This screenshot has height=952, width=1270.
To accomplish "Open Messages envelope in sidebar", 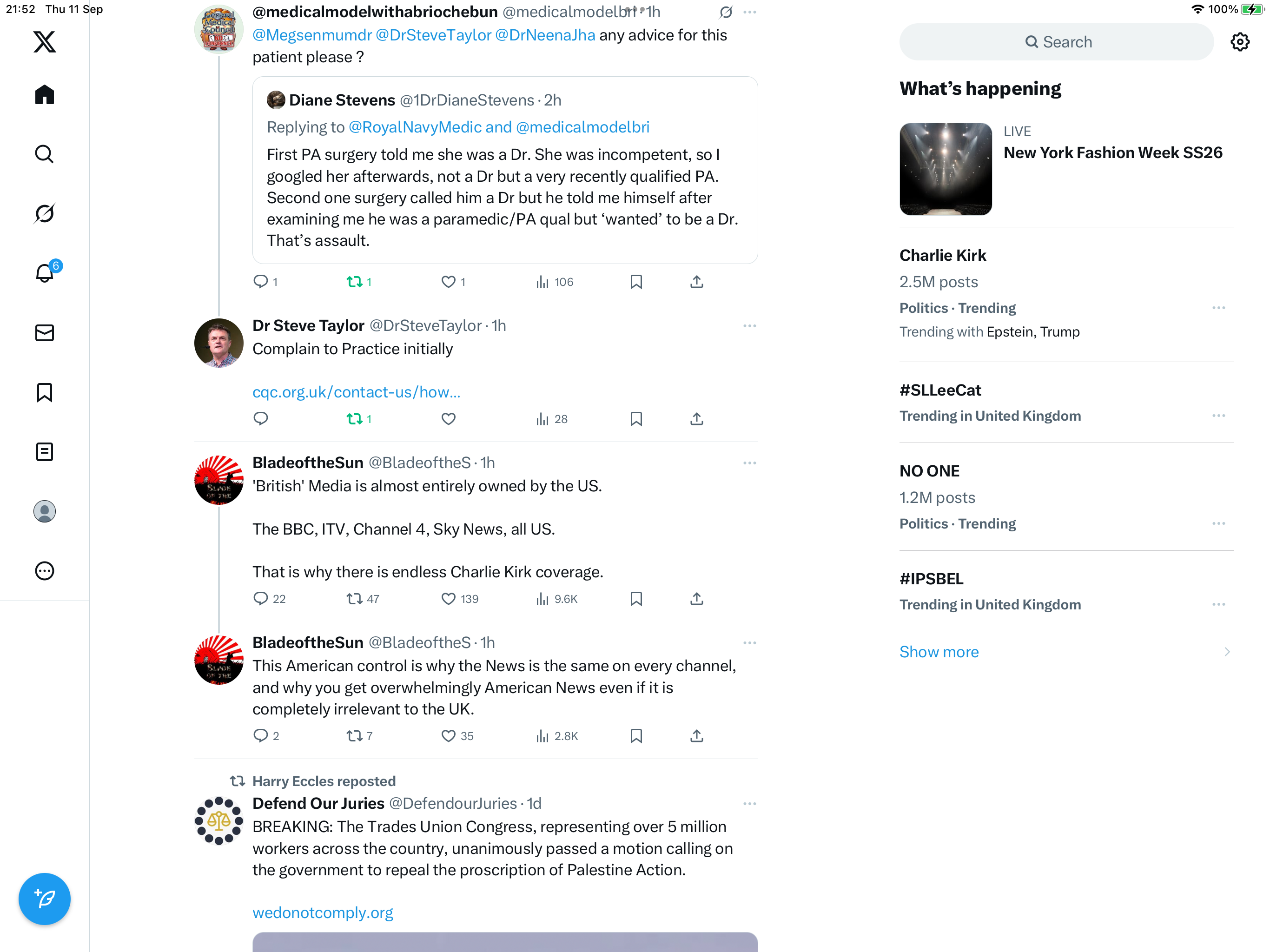I will pos(44,333).
